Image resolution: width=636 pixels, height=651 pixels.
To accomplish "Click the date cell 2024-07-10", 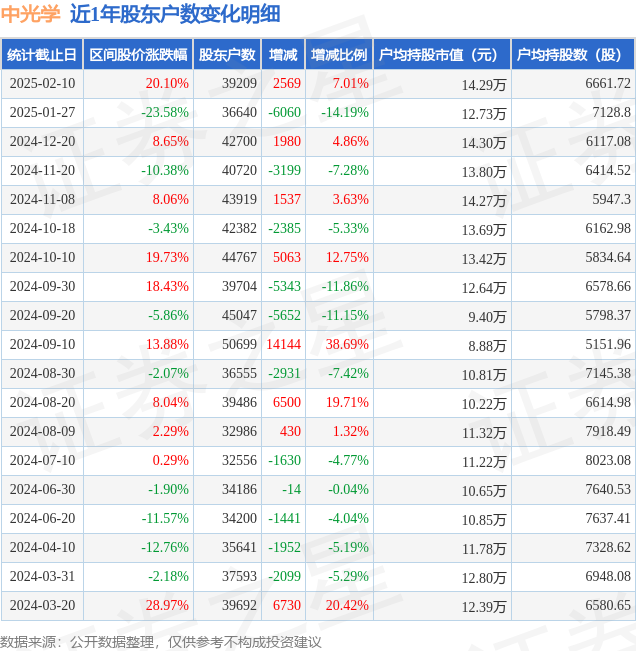I will (x=42, y=460).
